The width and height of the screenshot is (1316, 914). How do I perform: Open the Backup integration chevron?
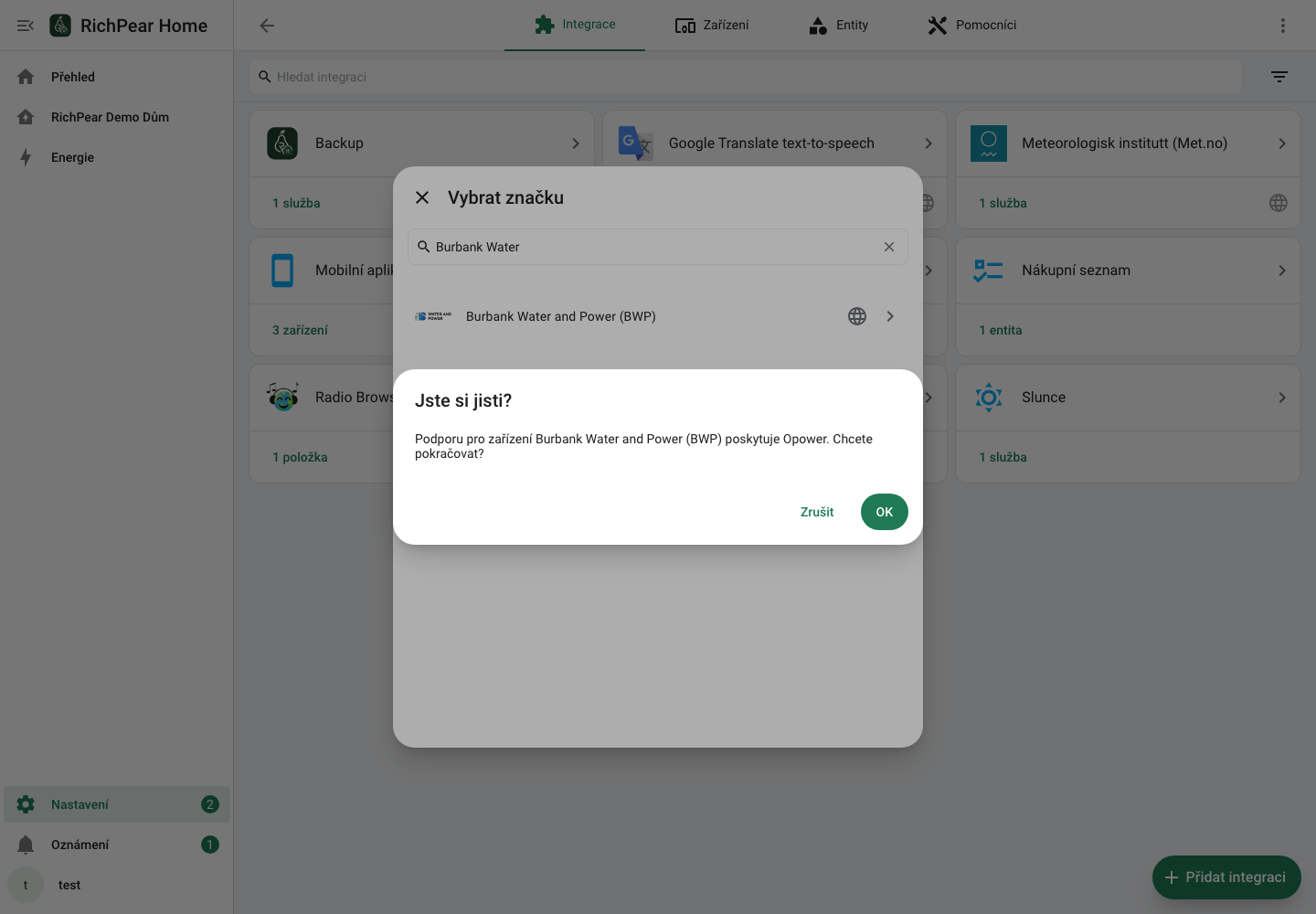click(576, 143)
